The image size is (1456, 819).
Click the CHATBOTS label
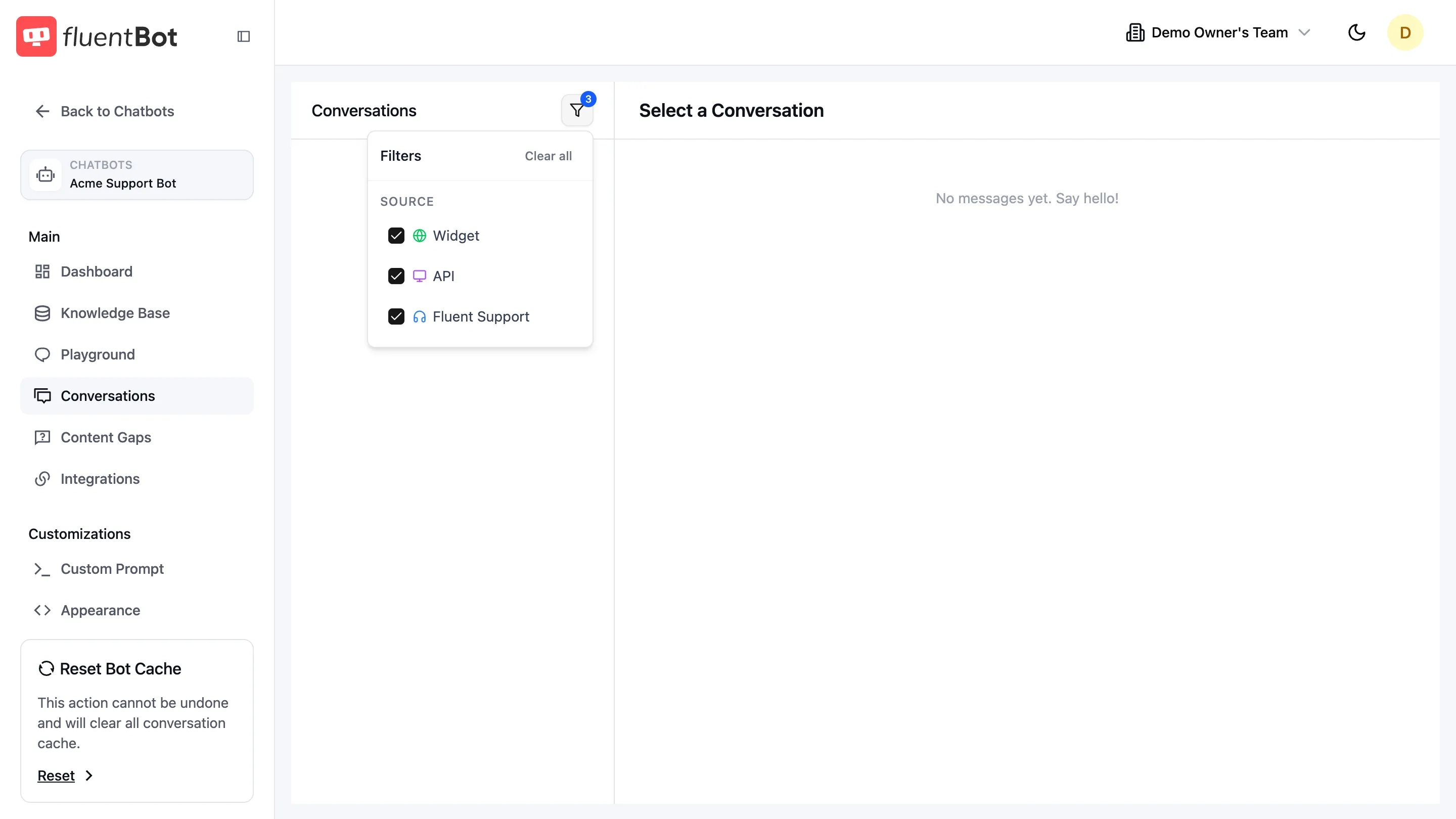[x=101, y=165]
